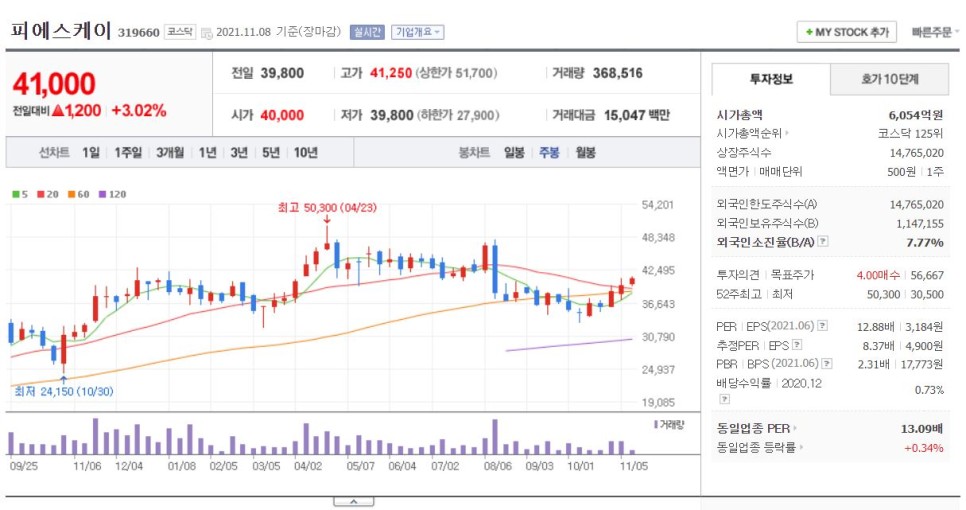
Task: Click the 목표주가 56,667 value
Action: pyautogui.click(x=927, y=275)
